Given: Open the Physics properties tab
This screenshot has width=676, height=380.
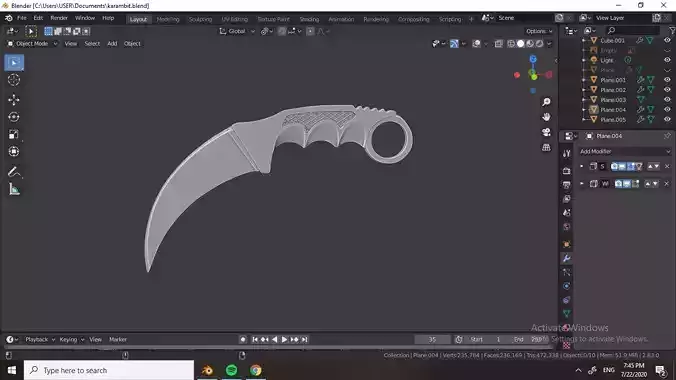Looking at the screenshot, I should [x=566, y=286].
